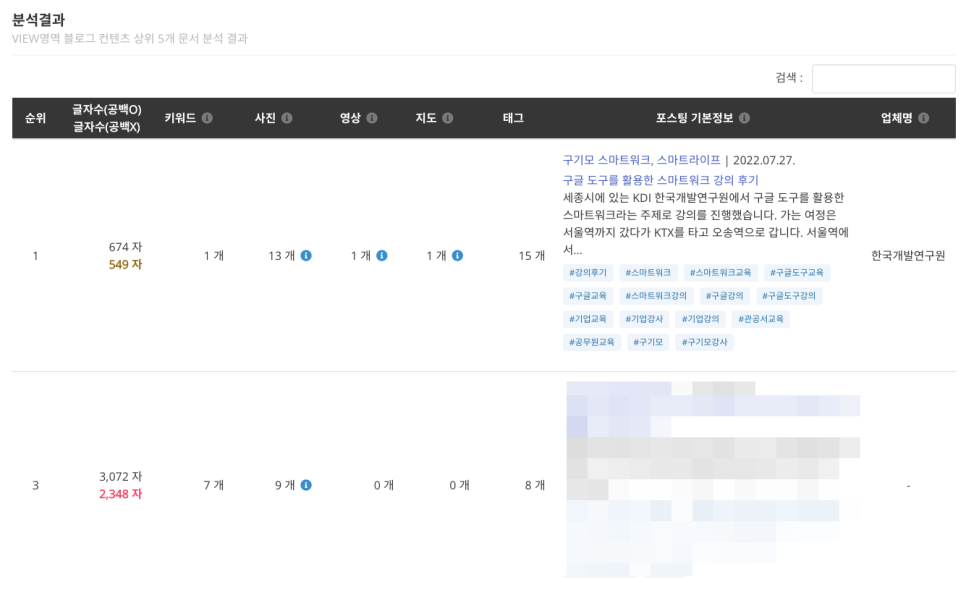Select the #스마트워크강의 tag
The height and width of the screenshot is (590, 966).
(x=656, y=296)
